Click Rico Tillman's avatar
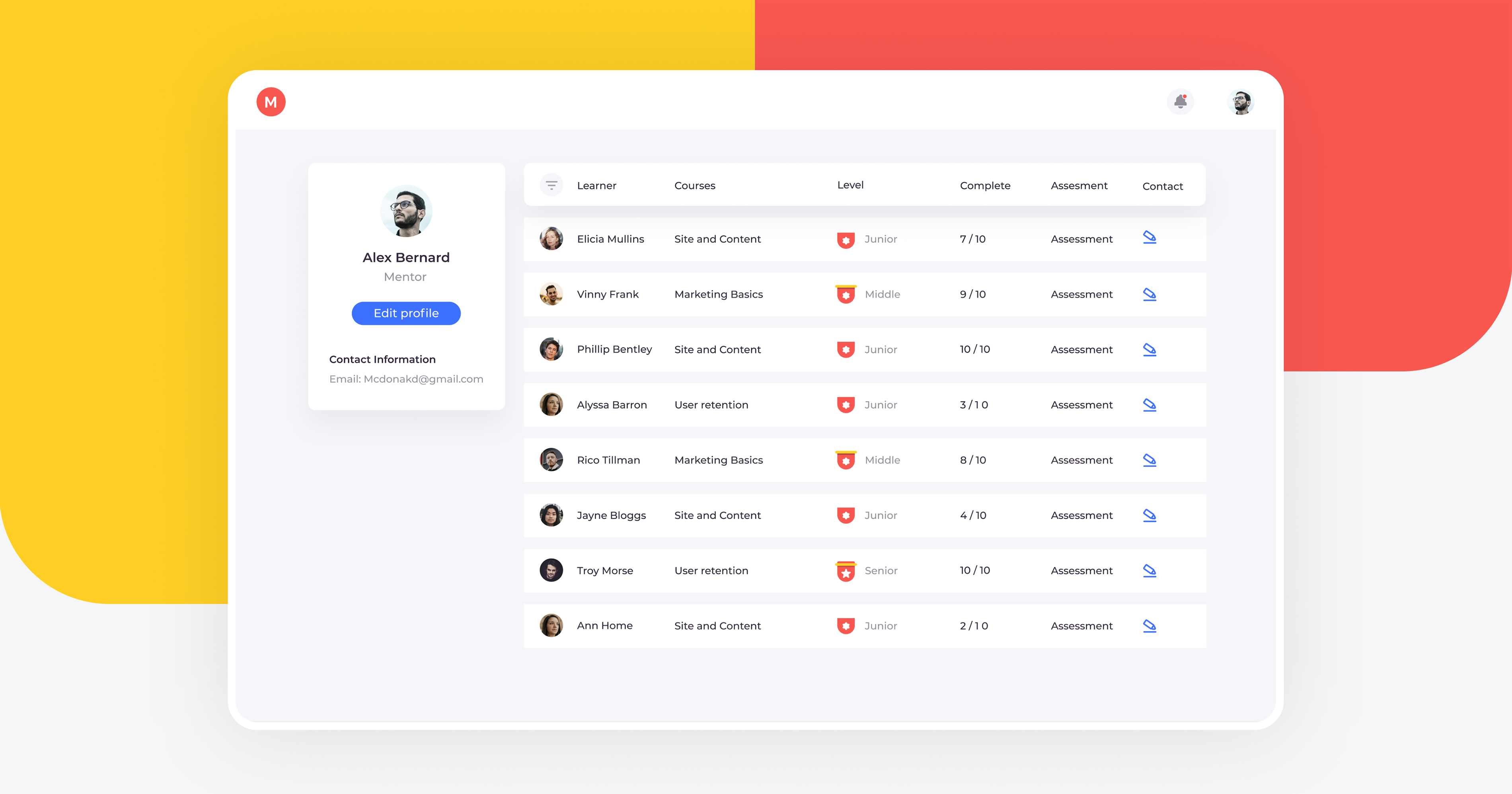Screen dimensions: 1512x794 (551, 460)
